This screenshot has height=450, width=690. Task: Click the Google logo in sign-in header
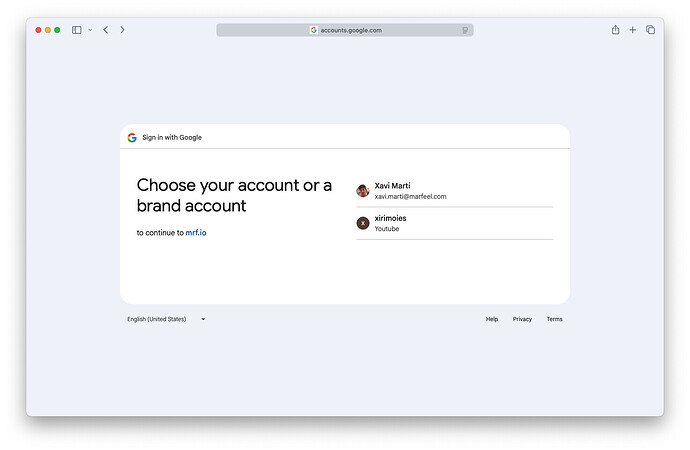[x=132, y=138]
